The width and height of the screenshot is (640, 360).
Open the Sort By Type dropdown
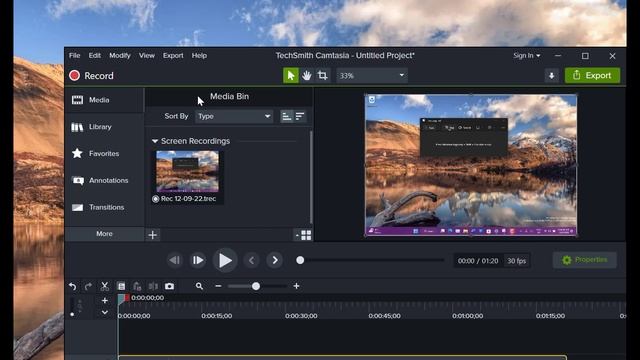[x=234, y=116]
